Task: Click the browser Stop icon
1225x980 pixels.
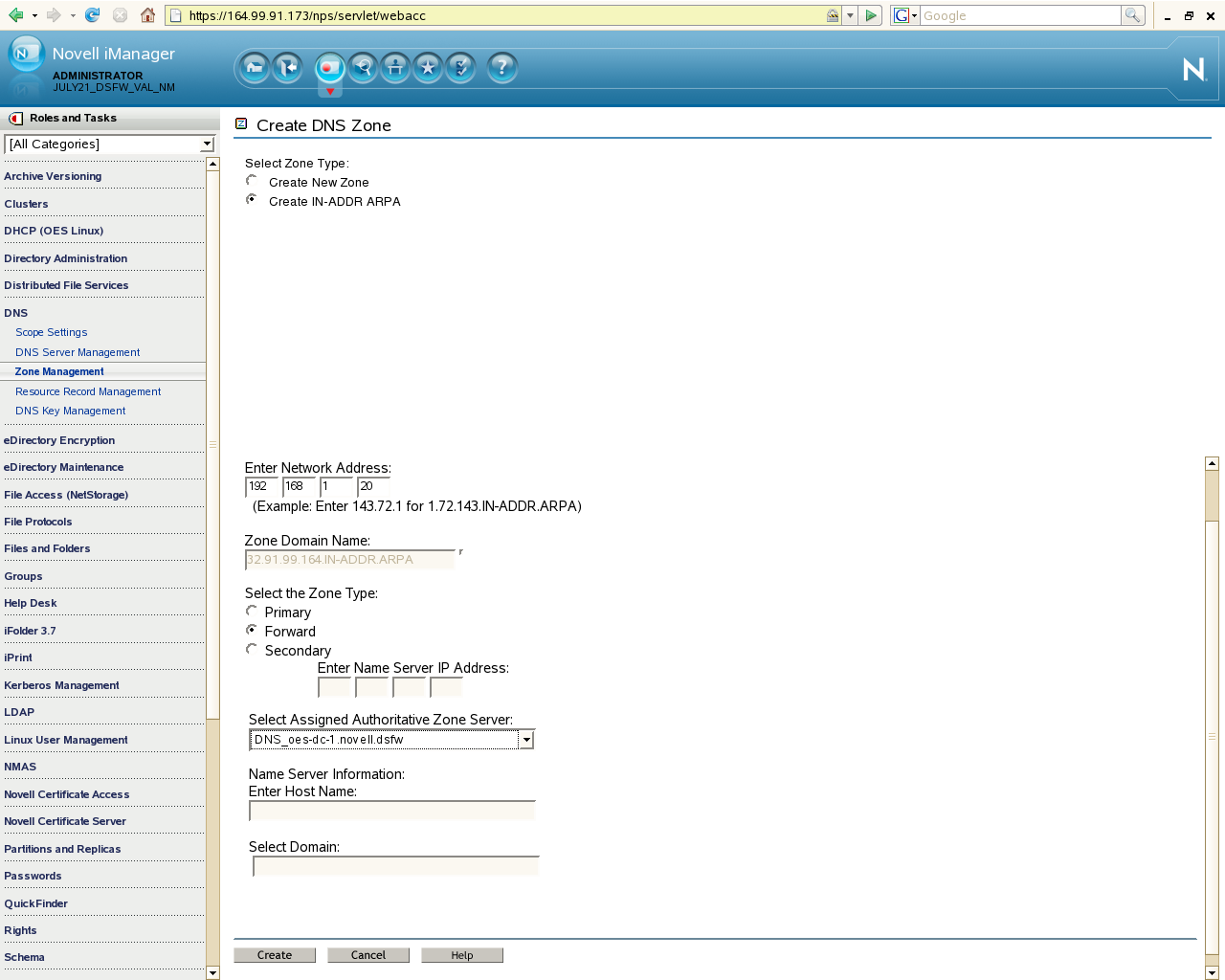Action: [x=120, y=15]
